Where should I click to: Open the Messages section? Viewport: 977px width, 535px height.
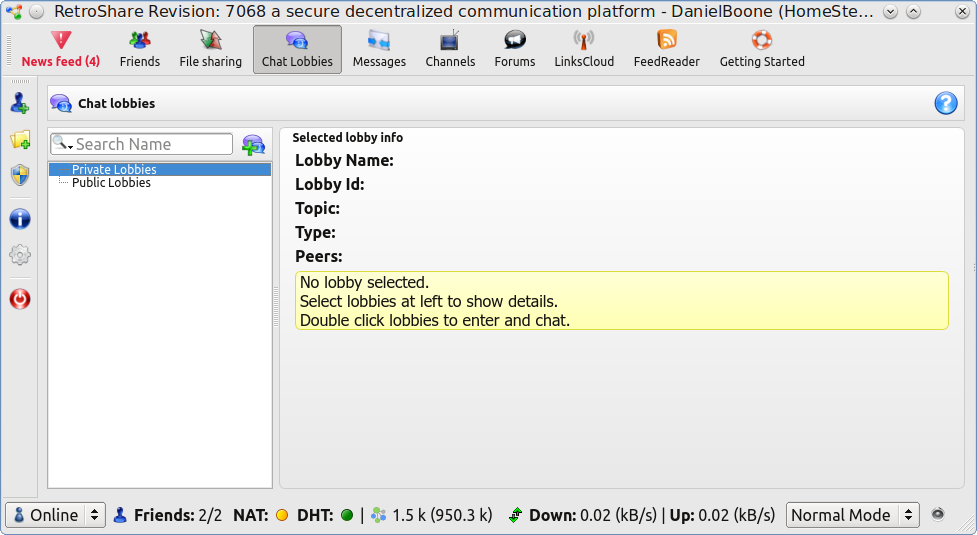pyautogui.click(x=379, y=49)
